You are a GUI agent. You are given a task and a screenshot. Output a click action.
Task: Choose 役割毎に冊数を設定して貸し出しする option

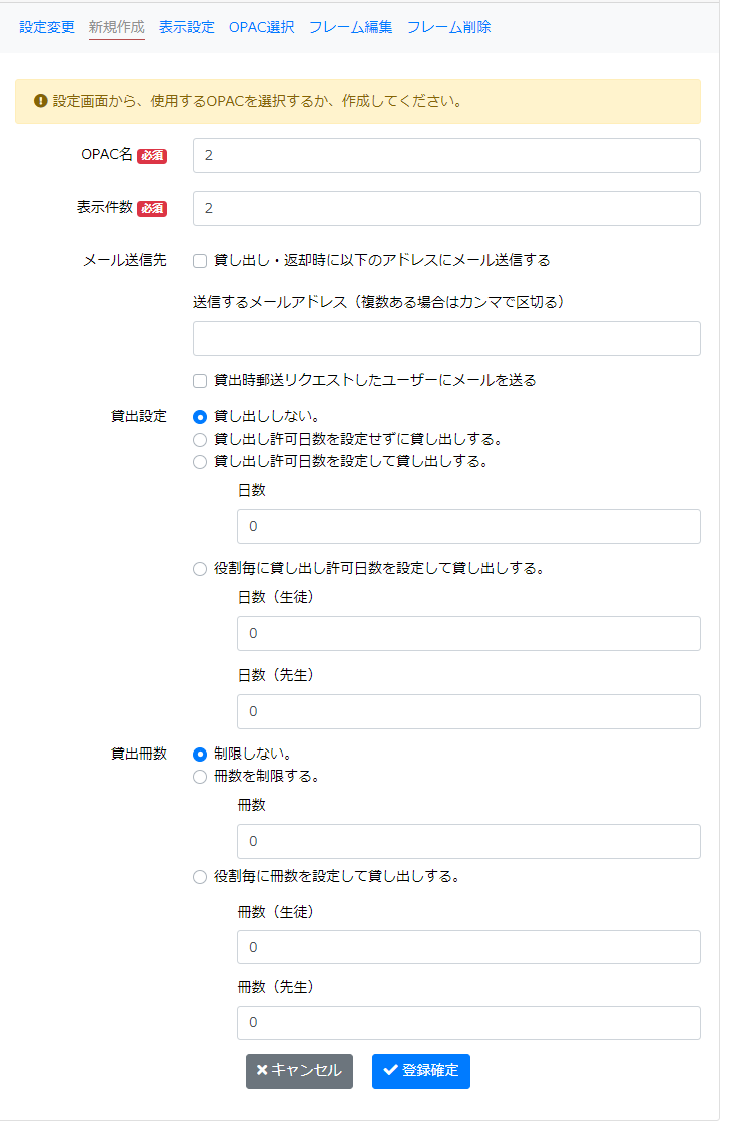(x=198, y=876)
